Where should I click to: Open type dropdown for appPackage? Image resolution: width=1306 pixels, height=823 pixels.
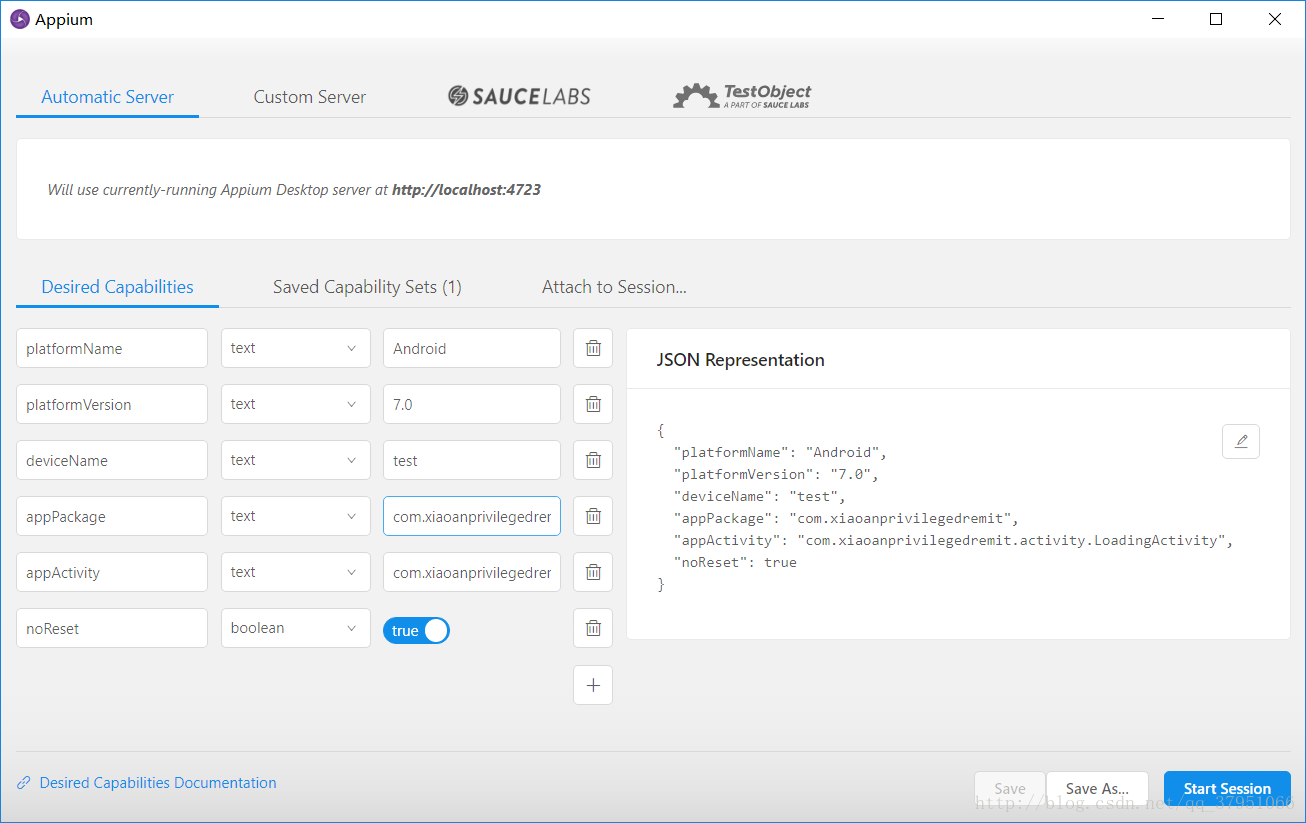coord(296,516)
